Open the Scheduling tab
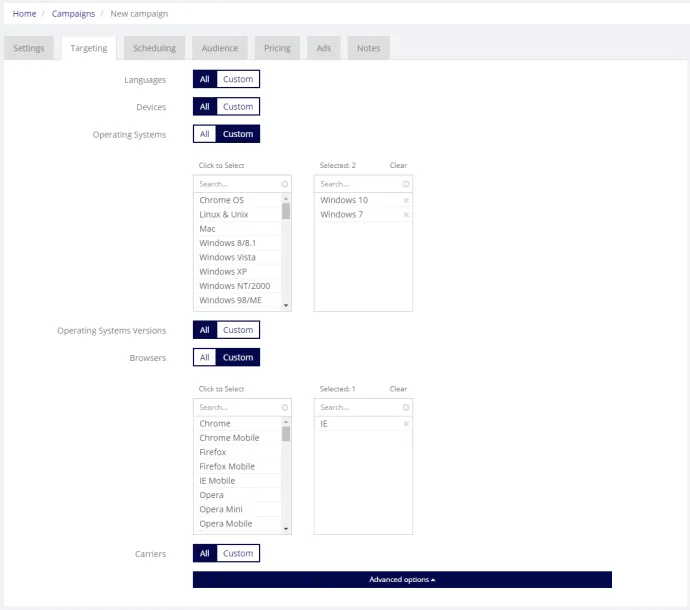The width and height of the screenshot is (690, 610). tap(154, 48)
